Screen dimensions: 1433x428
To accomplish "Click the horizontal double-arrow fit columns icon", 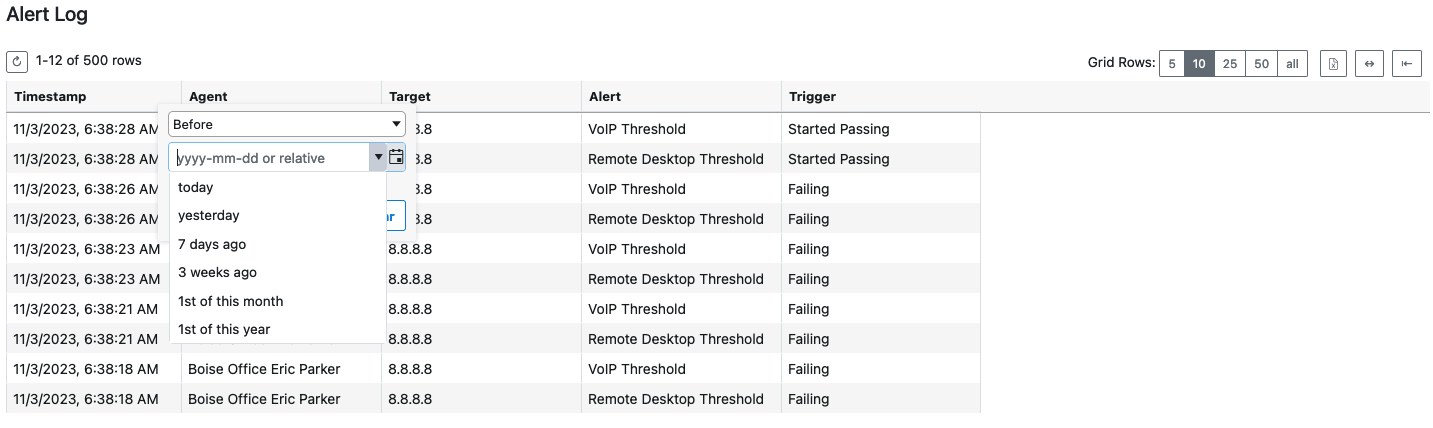I will (1370, 64).
